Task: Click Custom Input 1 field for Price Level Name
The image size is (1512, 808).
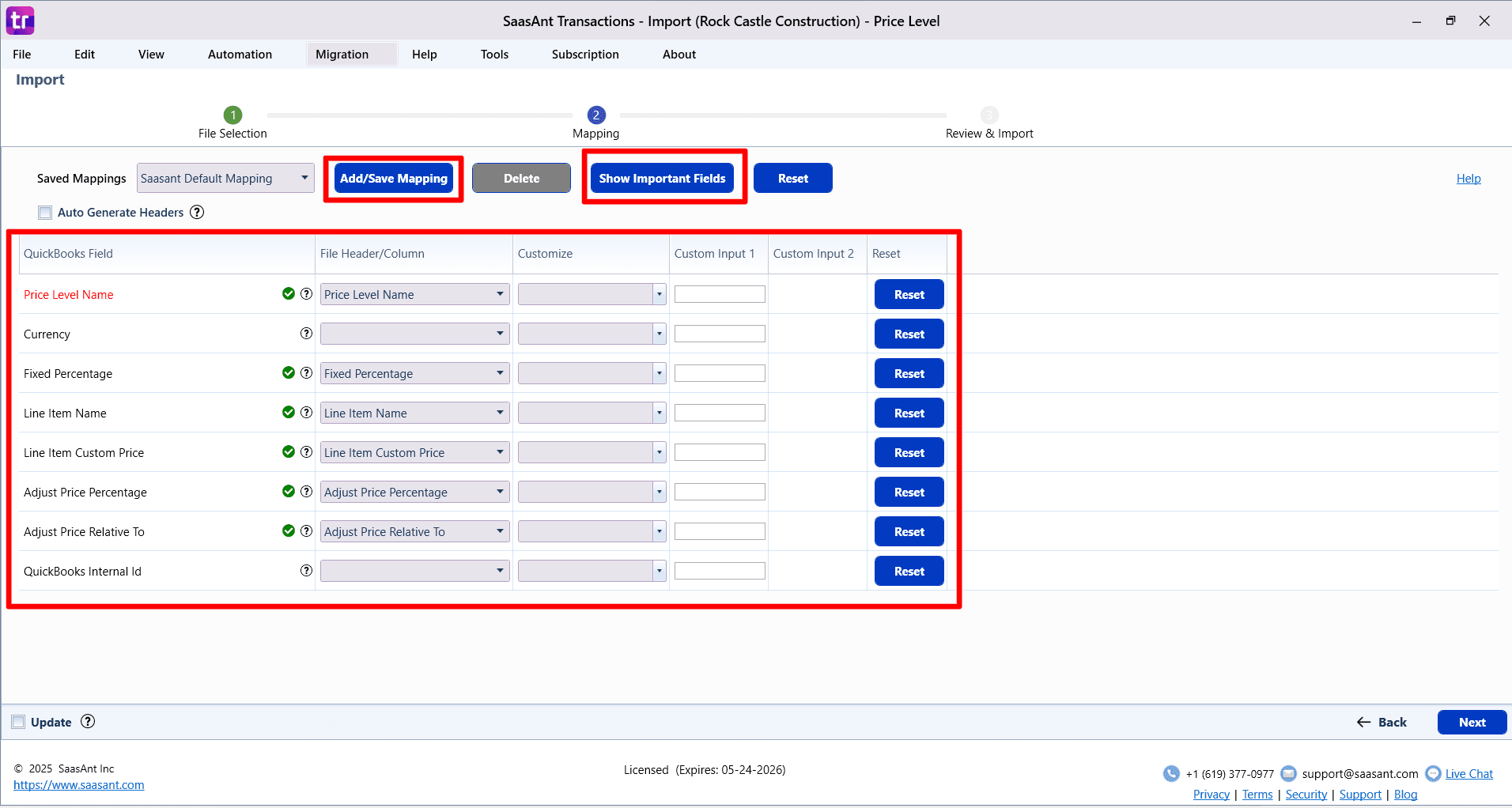Action: (720, 294)
